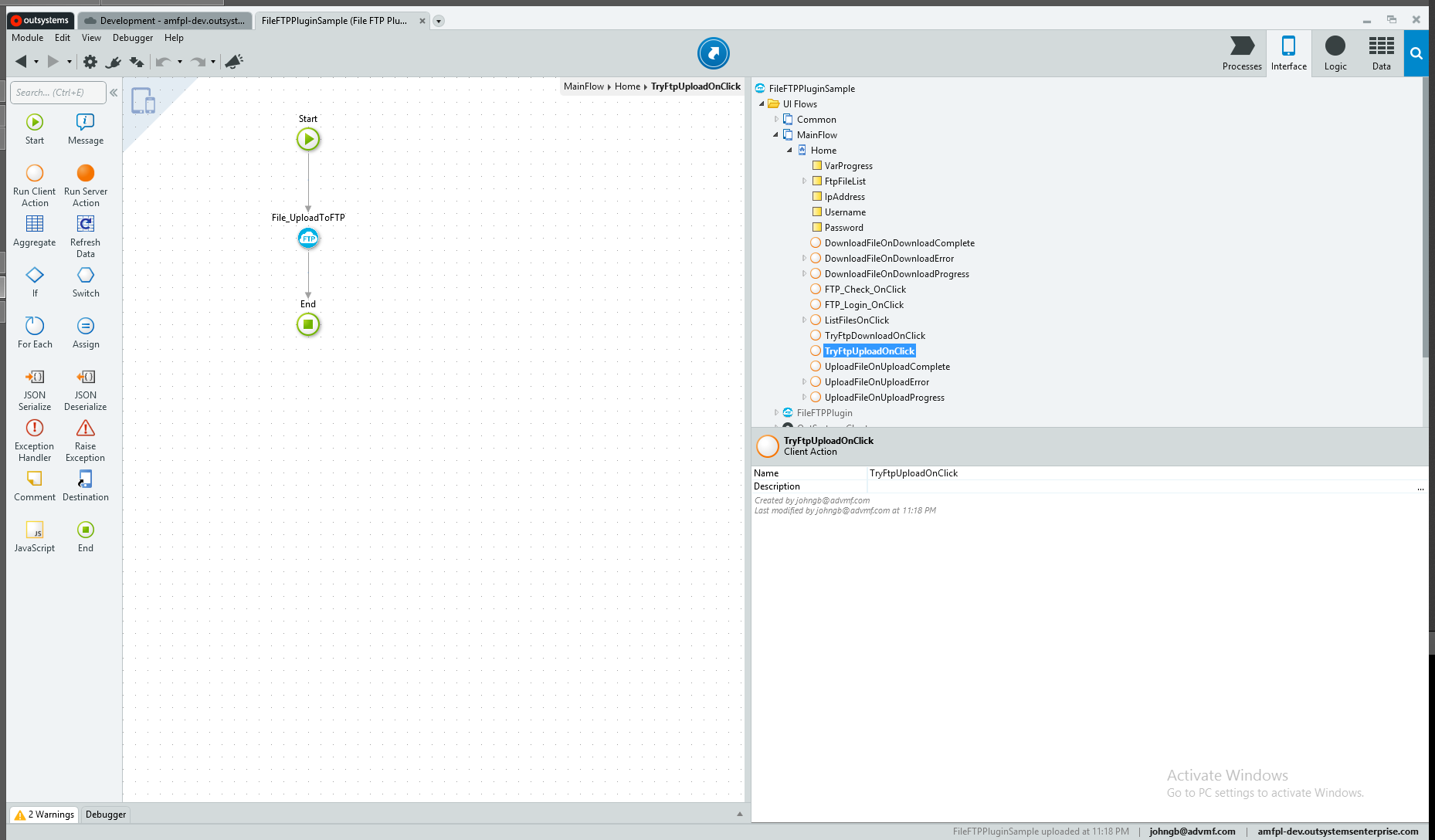1435x840 pixels.
Task: Open the Debugger menu
Action: (133, 38)
